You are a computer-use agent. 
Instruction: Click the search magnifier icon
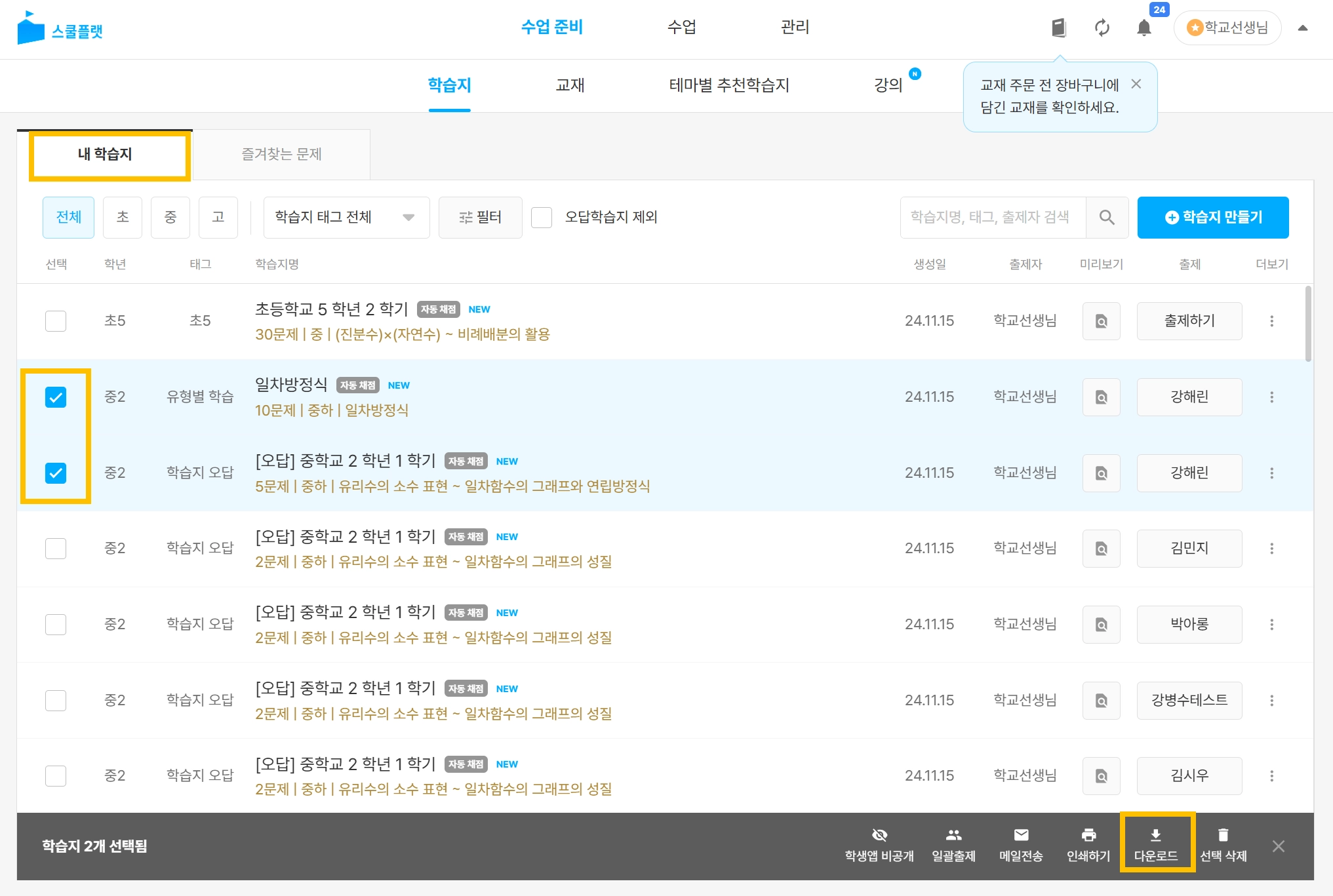coord(1107,217)
